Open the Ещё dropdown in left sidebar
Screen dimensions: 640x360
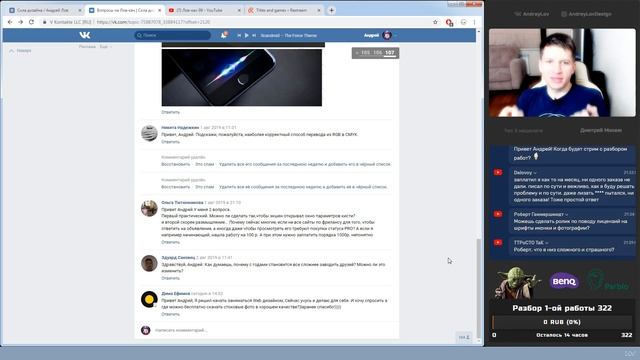(x=105, y=47)
